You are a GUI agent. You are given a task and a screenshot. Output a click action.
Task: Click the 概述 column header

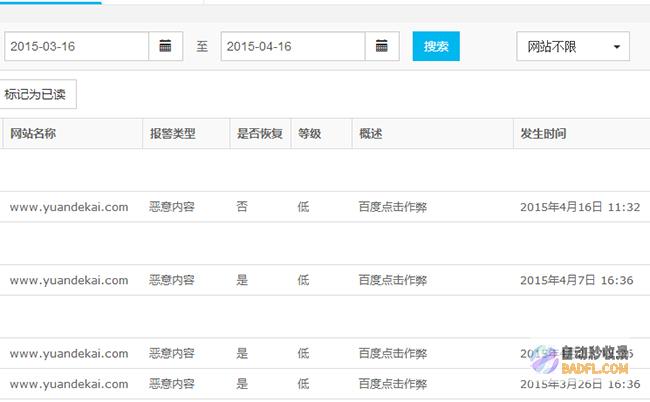(x=371, y=133)
